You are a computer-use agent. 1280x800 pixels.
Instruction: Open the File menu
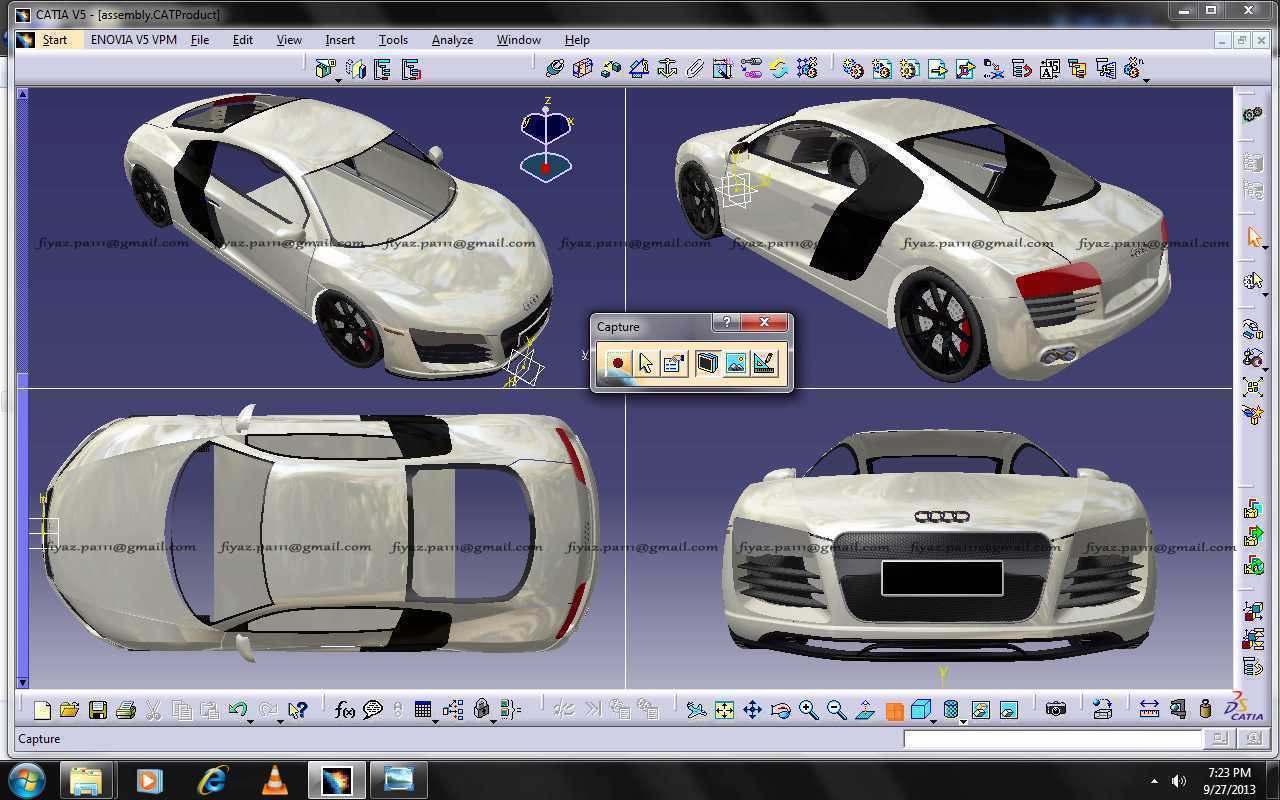point(200,40)
